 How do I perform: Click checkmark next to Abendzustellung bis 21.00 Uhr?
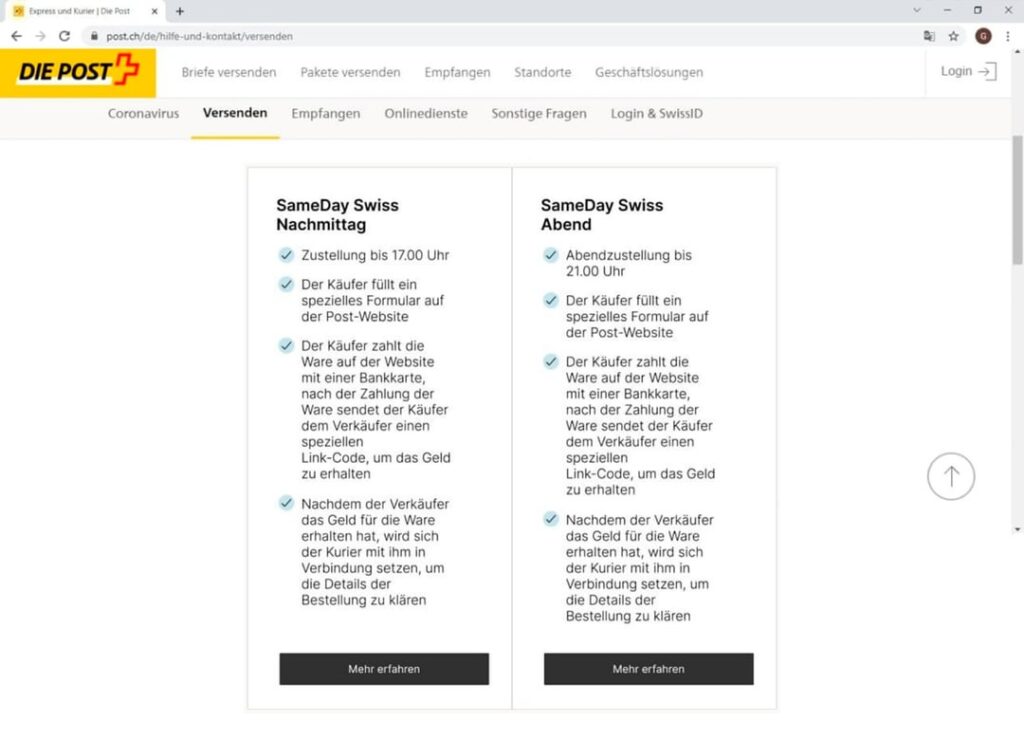click(551, 255)
